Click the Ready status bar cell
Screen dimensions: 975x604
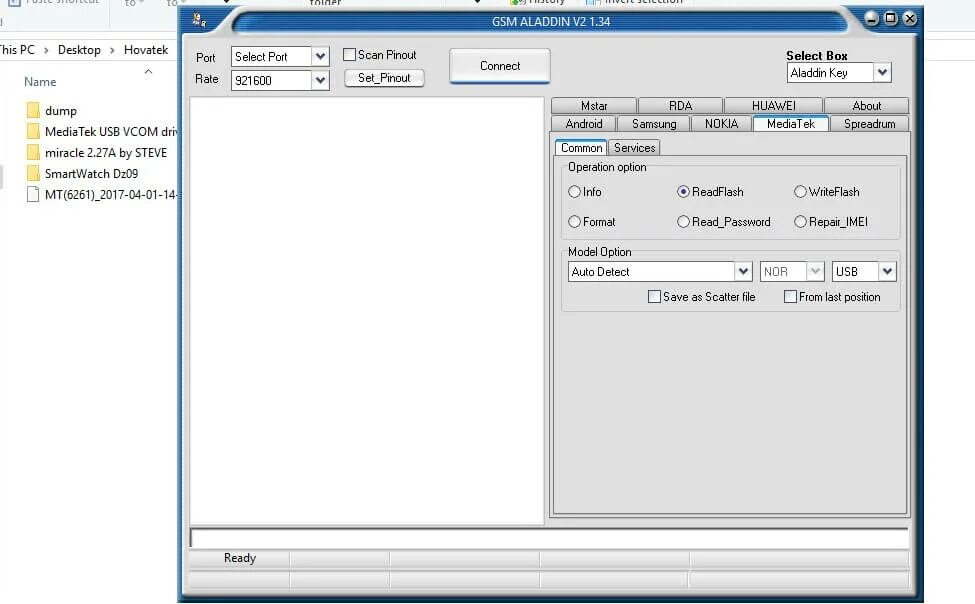click(x=239, y=558)
